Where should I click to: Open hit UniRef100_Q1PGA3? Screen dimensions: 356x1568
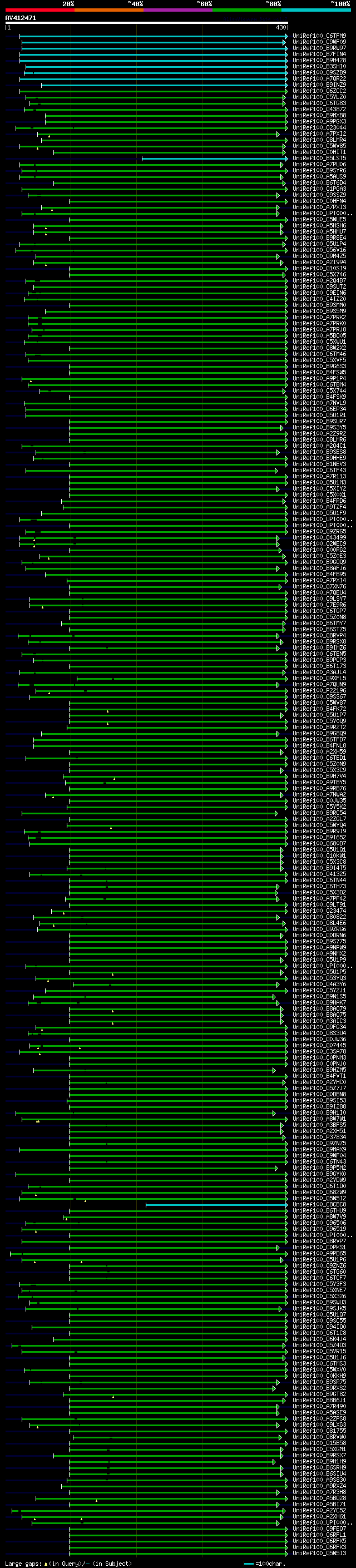click(x=319, y=189)
